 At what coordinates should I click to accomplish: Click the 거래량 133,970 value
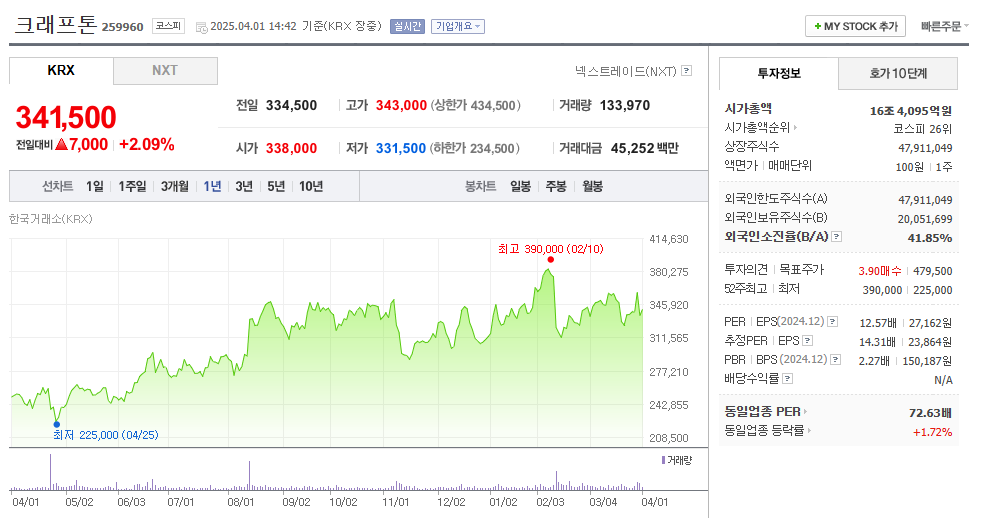point(625,105)
